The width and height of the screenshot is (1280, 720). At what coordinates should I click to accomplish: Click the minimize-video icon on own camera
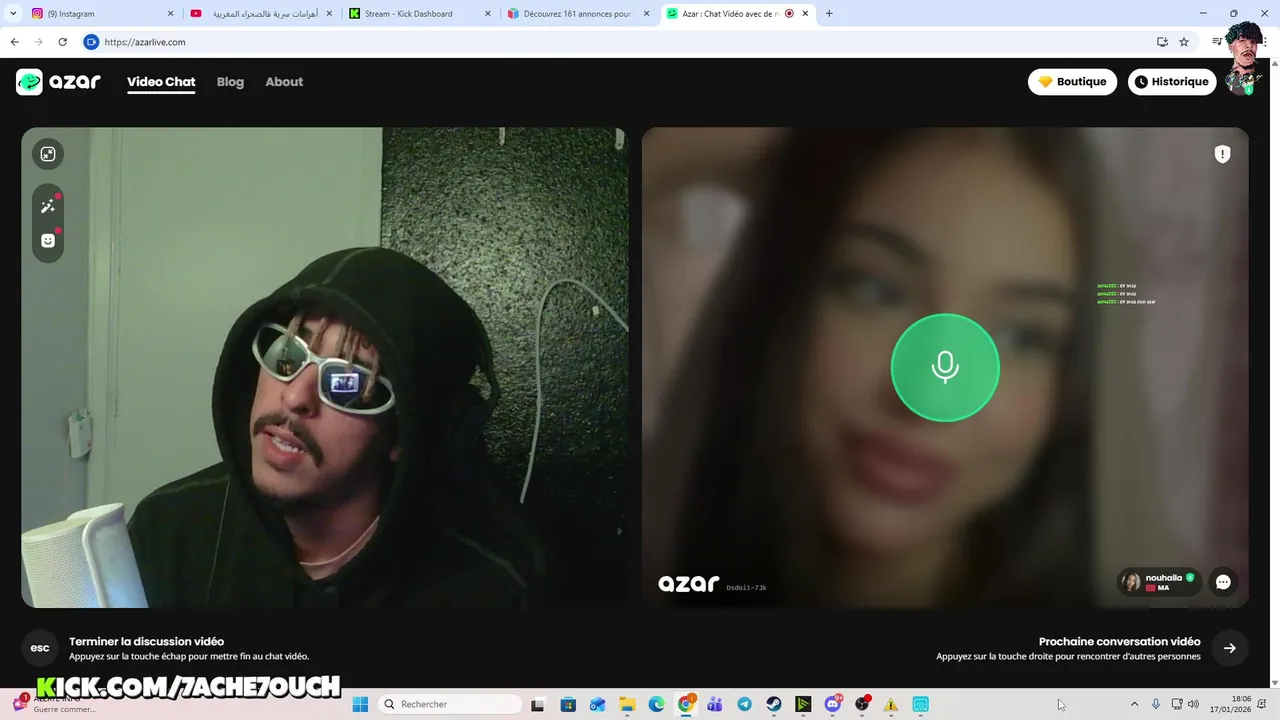tap(48, 154)
